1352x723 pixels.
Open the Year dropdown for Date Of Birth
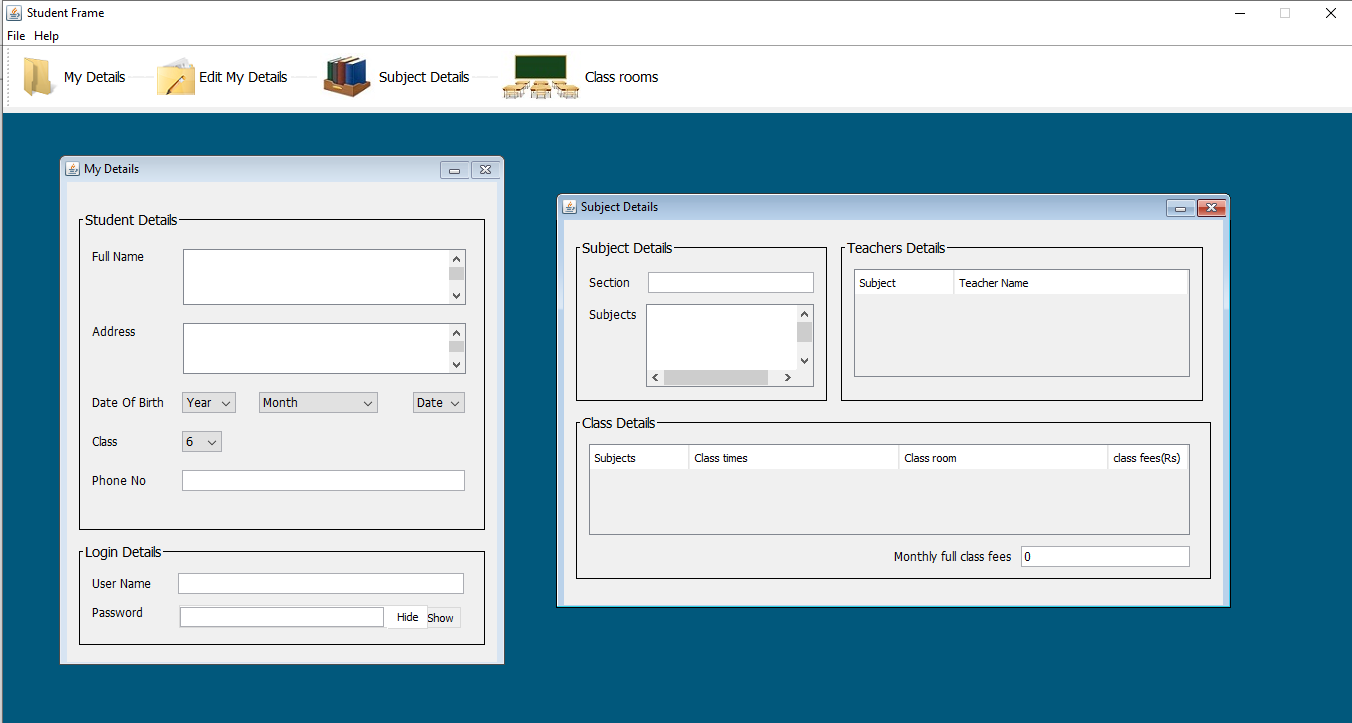[x=208, y=402]
